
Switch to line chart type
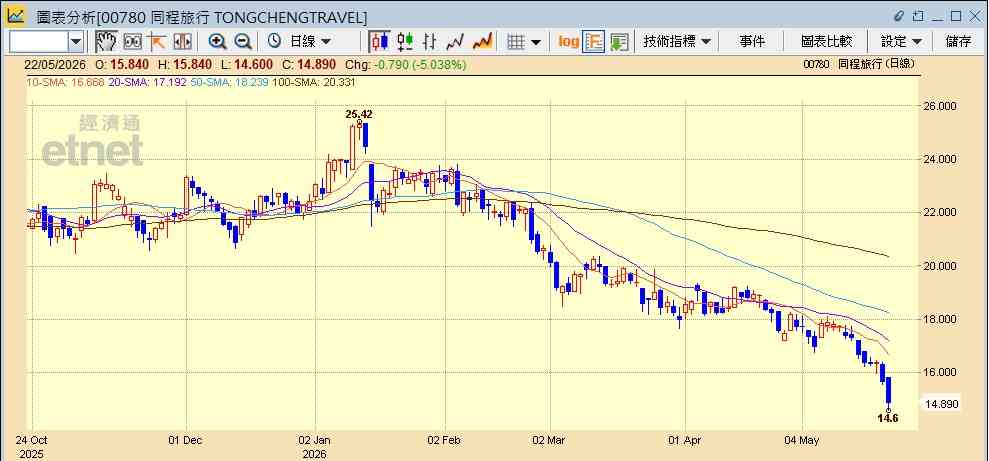(455, 42)
